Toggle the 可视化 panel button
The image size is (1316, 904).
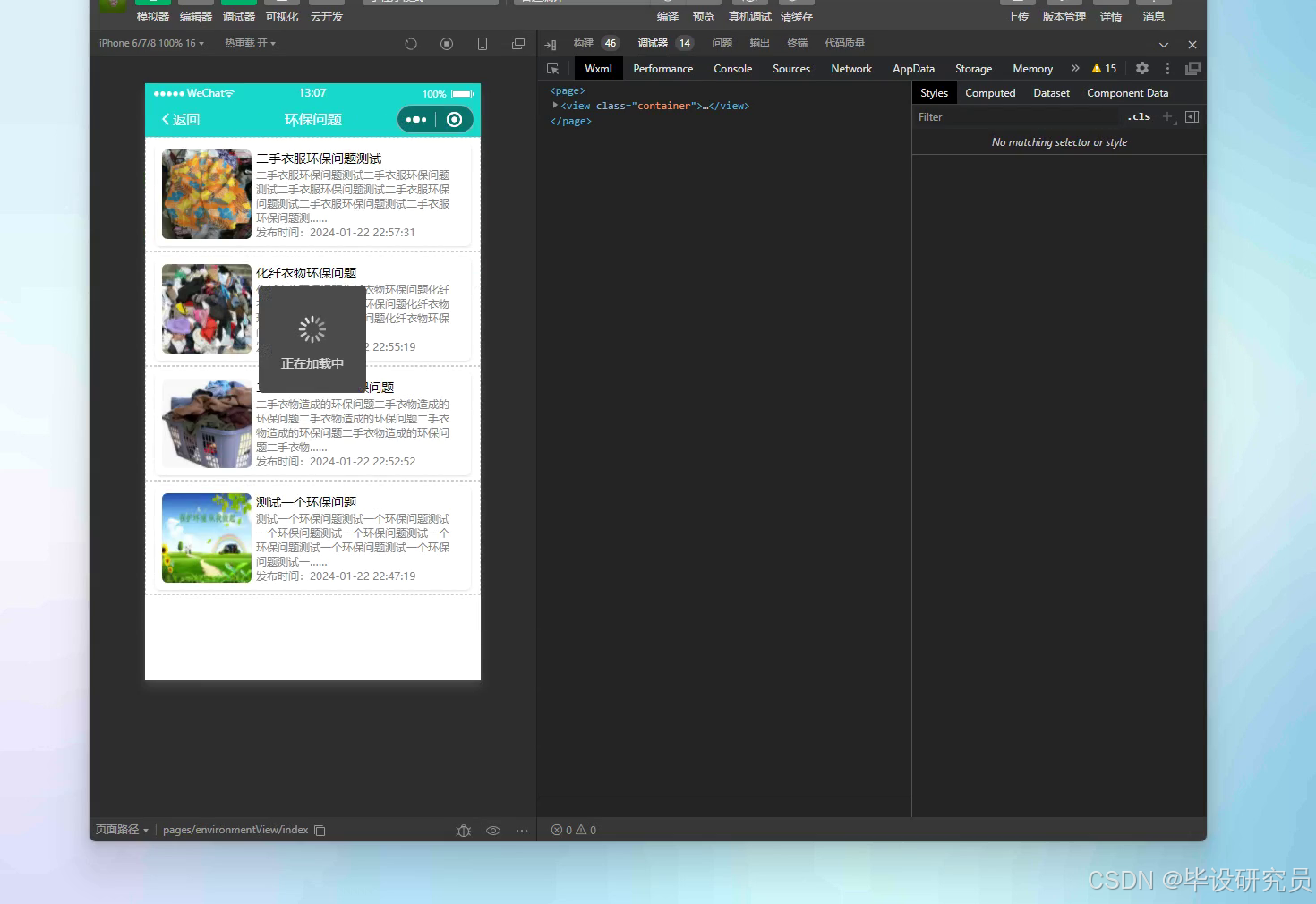point(282,16)
